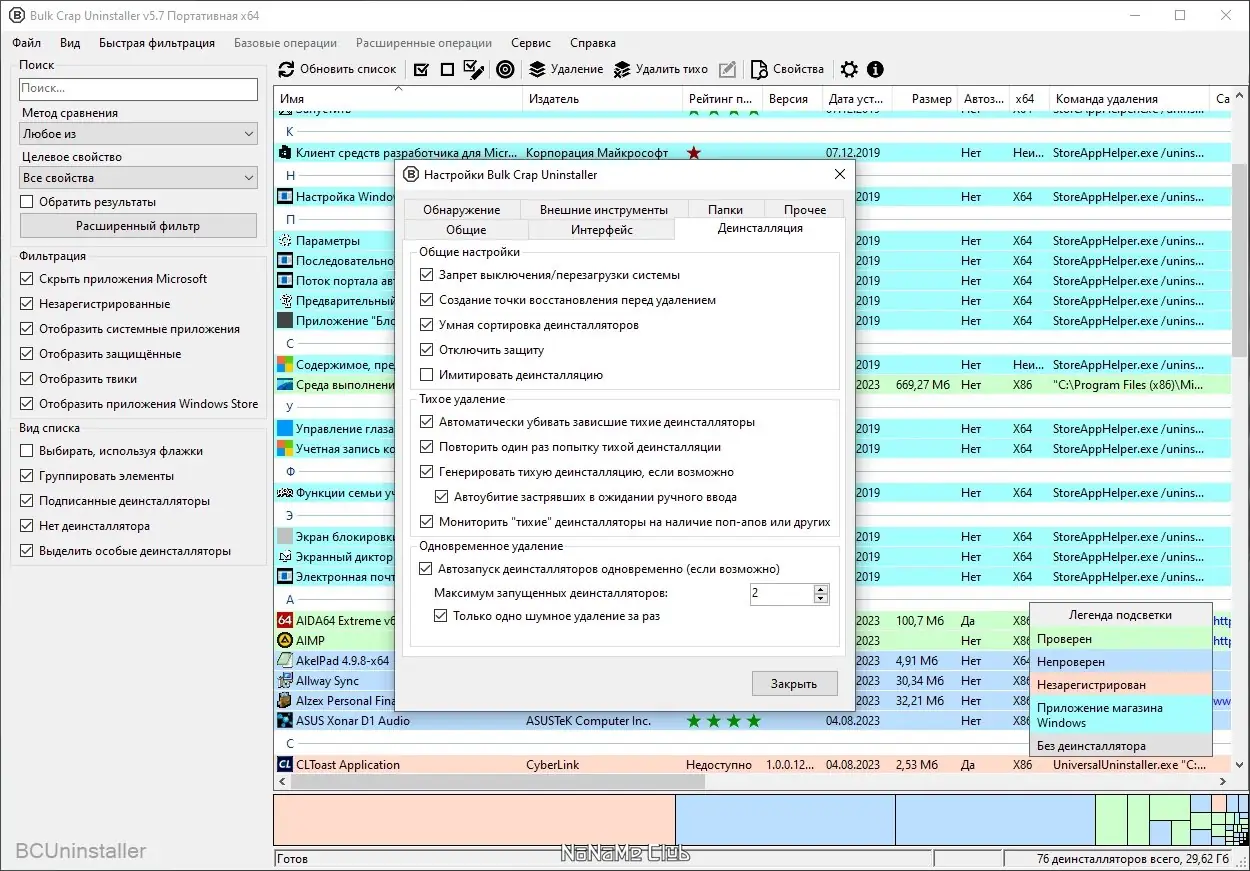Disable Скрыть приложения Microsoft filter
Viewport: 1250px width, 871px height.
[x=27, y=279]
